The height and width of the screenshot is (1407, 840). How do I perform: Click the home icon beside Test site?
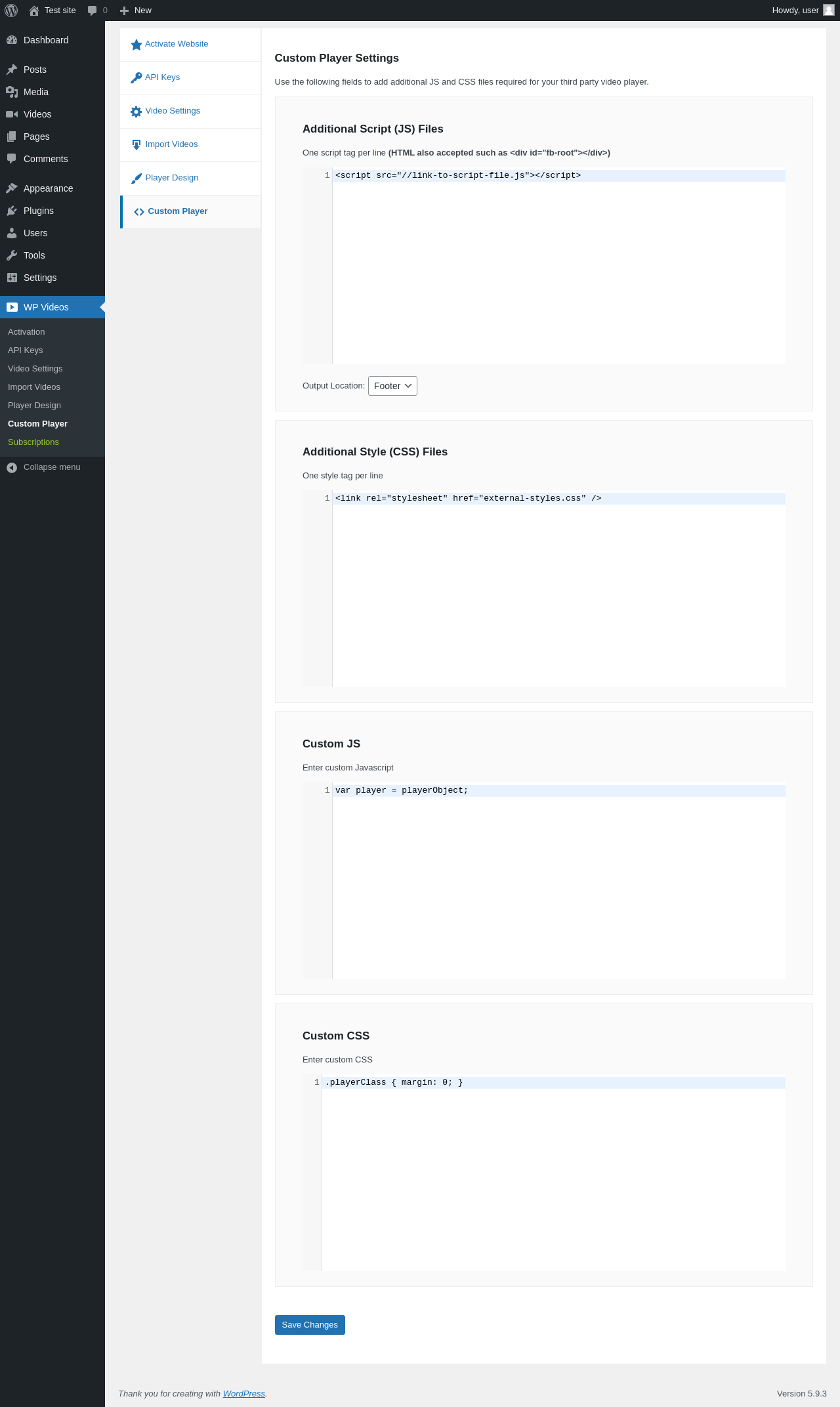(x=34, y=10)
